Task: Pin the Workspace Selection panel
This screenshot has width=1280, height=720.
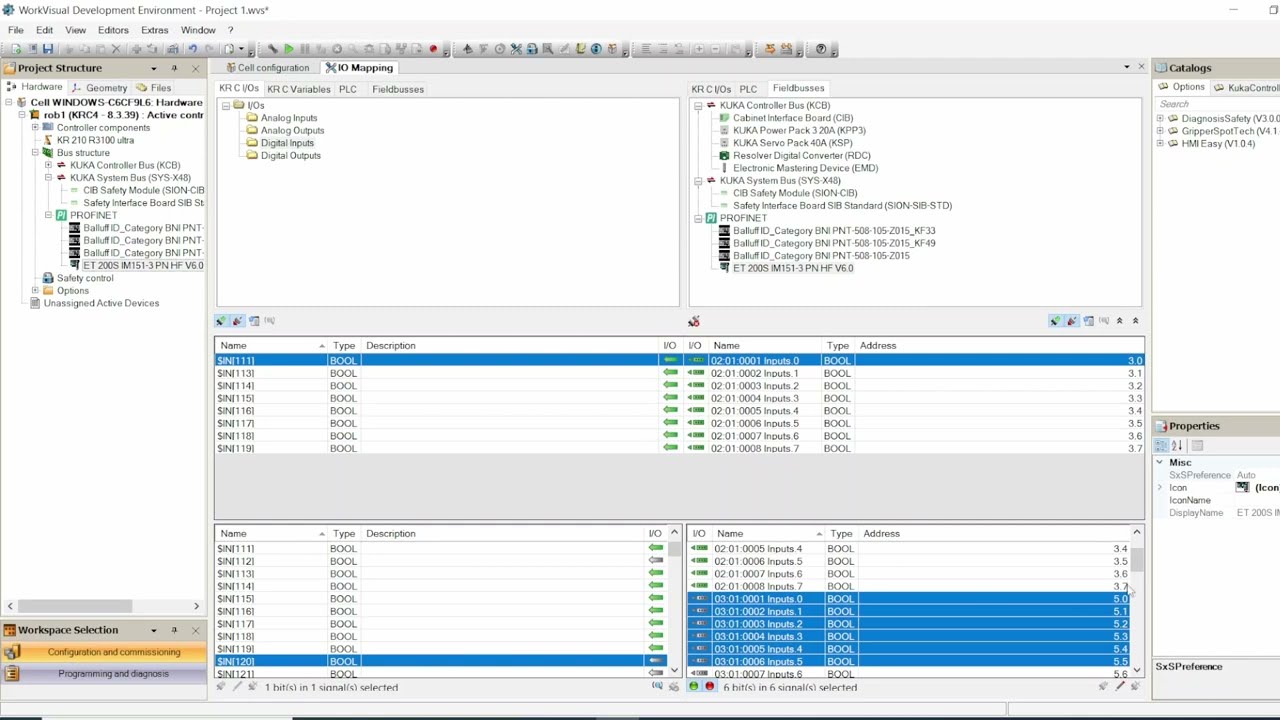Action: tap(174, 630)
